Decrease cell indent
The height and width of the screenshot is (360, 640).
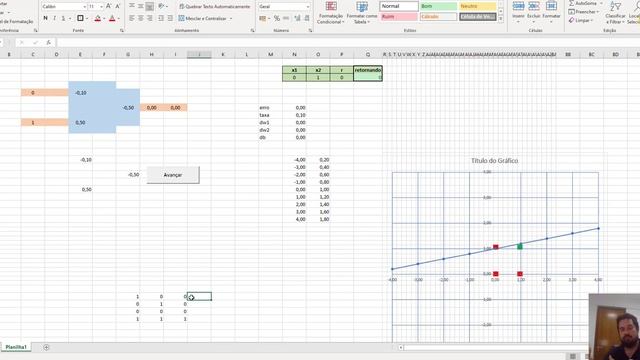click(x=161, y=18)
